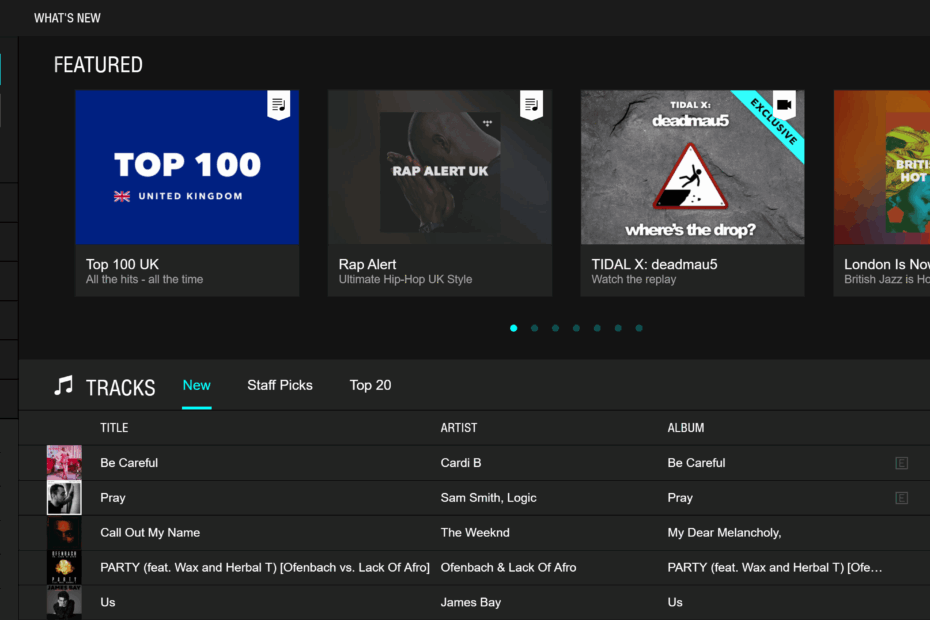Click the ARTIST column header
The image size is (930, 620).
(x=458, y=428)
